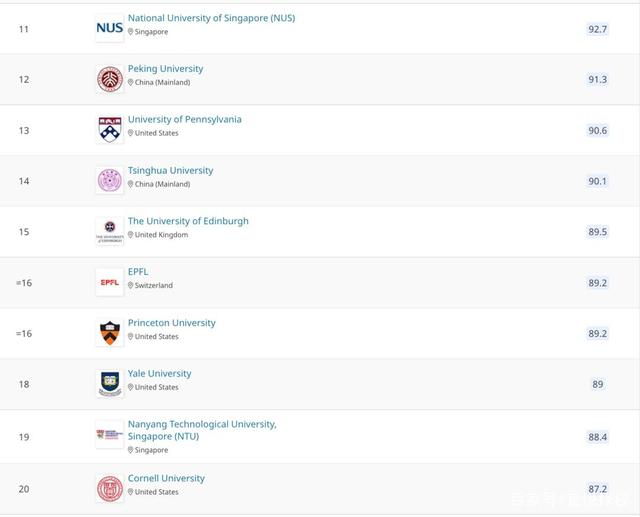The width and height of the screenshot is (640, 517).
Task: Click the Peking University red seal logo
Action: pos(110,79)
